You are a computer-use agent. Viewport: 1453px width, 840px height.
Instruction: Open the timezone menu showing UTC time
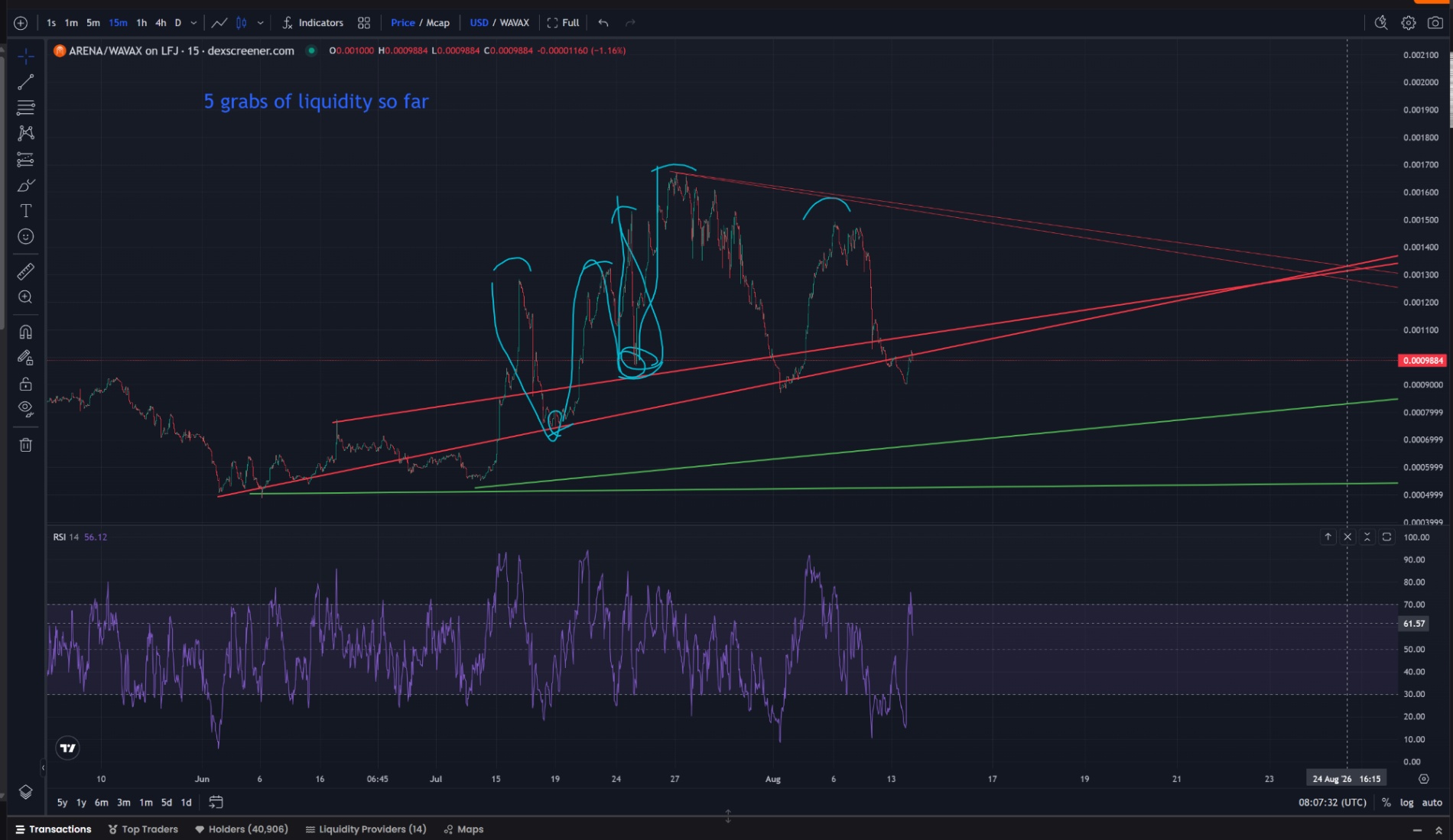1332,803
